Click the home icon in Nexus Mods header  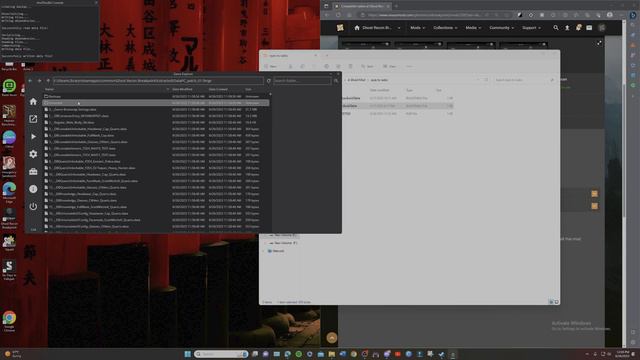click(x=357, y=28)
